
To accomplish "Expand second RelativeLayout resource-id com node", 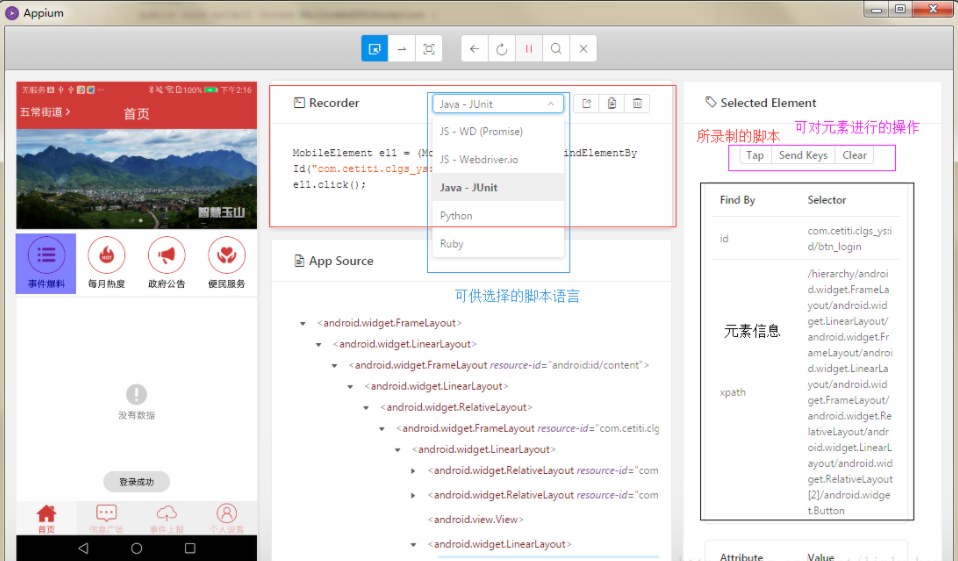I will tap(414, 496).
